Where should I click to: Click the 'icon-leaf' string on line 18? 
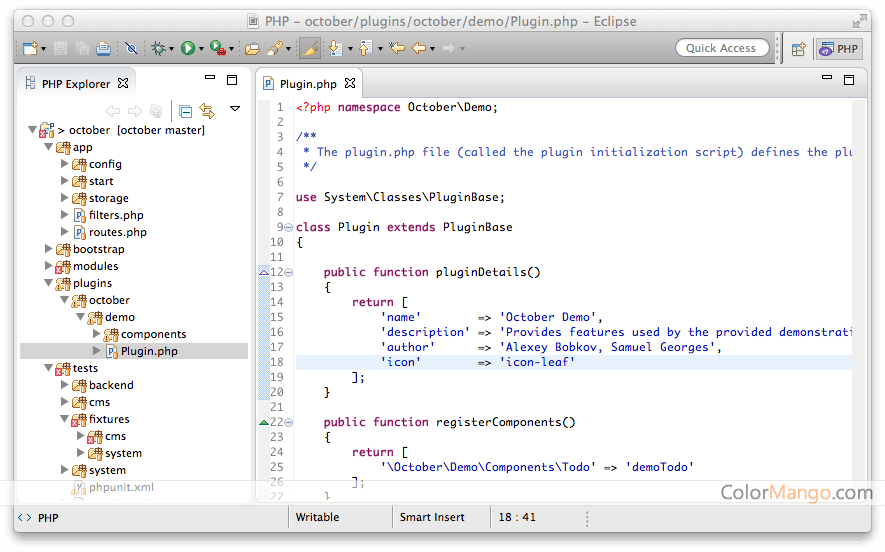click(537, 362)
